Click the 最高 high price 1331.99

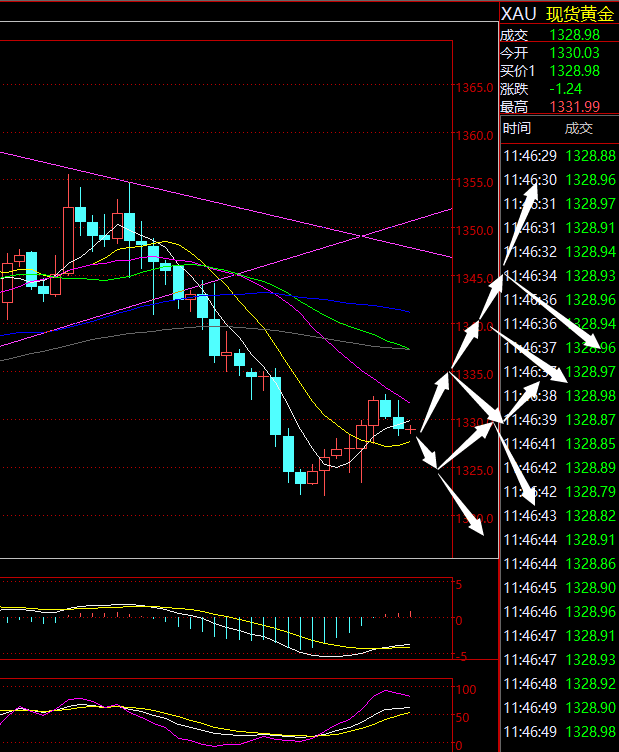coord(574,106)
